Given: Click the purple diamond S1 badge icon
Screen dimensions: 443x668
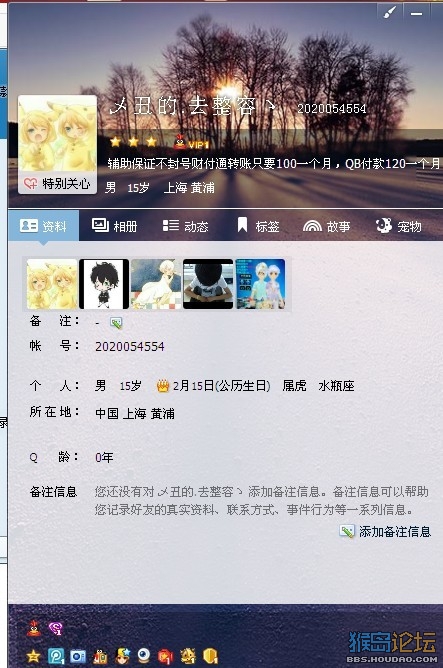Looking at the screenshot, I should pyautogui.click(x=55, y=628).
